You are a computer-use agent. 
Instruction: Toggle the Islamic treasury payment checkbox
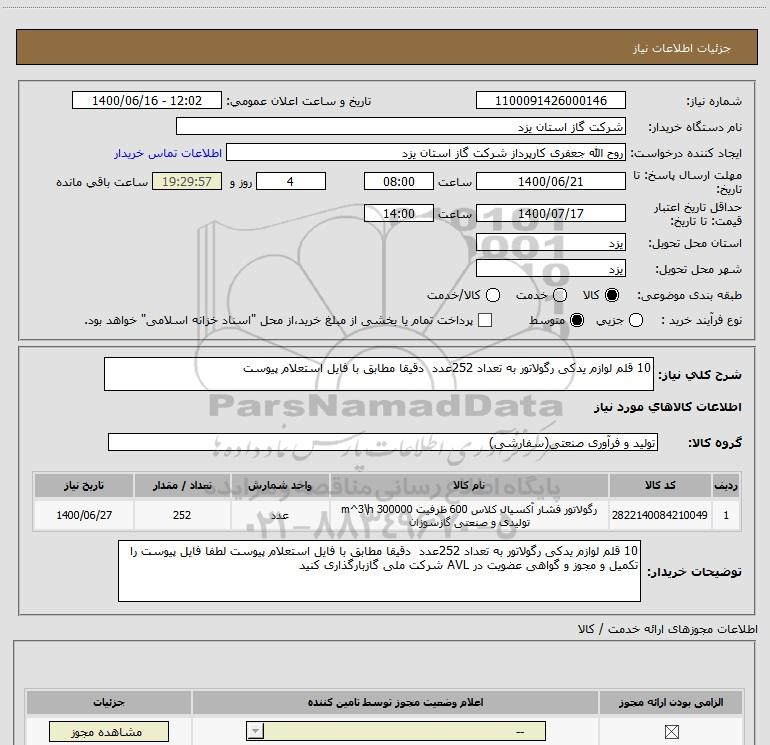click(x=485, y=320)
